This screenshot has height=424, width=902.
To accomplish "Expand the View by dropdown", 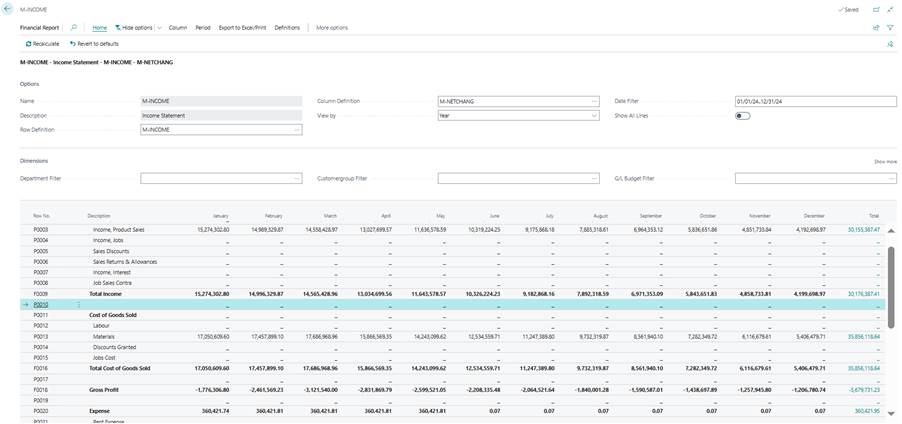I will coord(594,116).
